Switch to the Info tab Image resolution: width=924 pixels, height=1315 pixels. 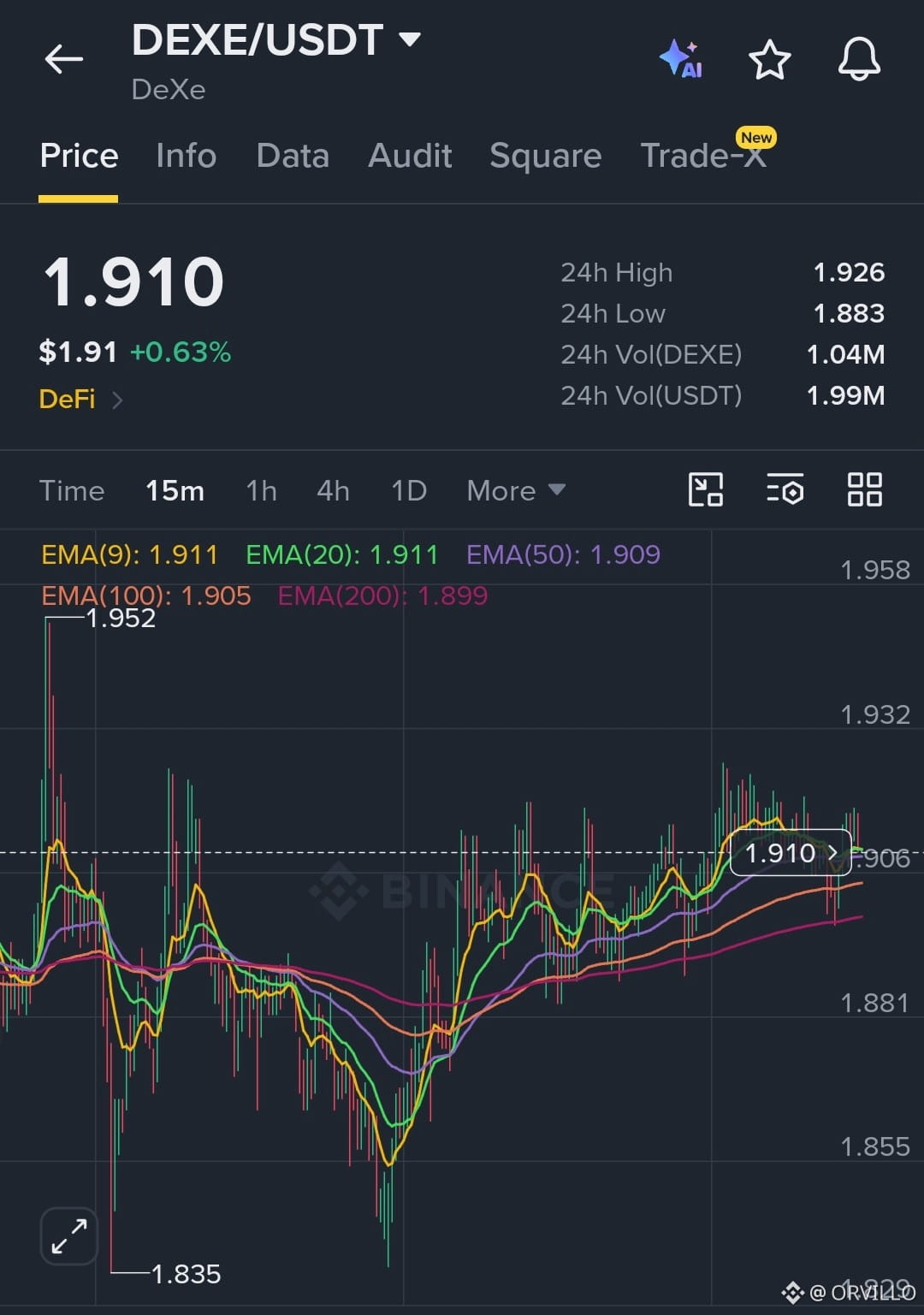point(186,156)
